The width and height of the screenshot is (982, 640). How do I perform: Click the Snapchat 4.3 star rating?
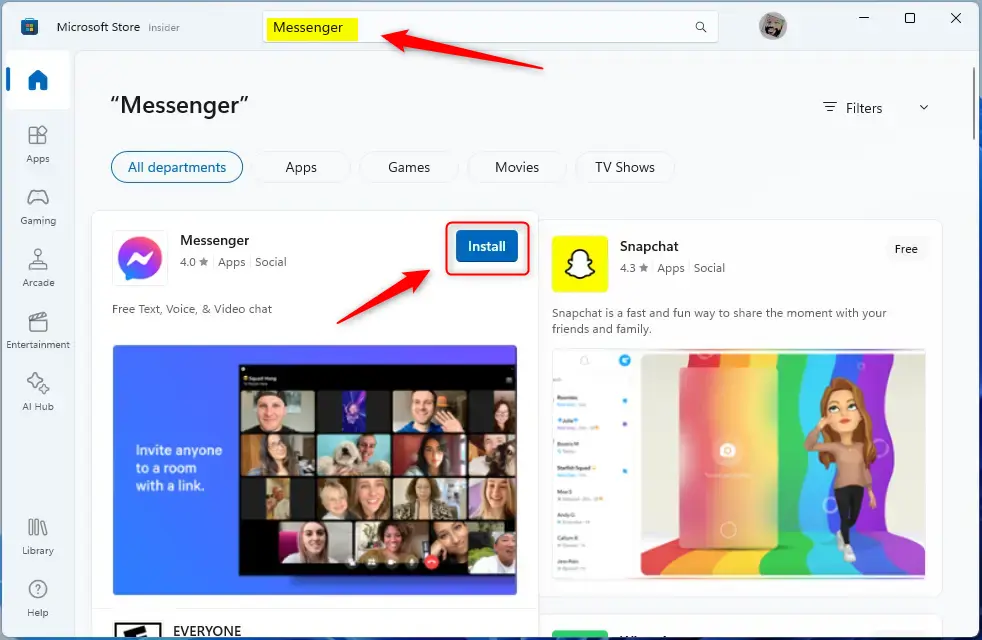(634, 268)
